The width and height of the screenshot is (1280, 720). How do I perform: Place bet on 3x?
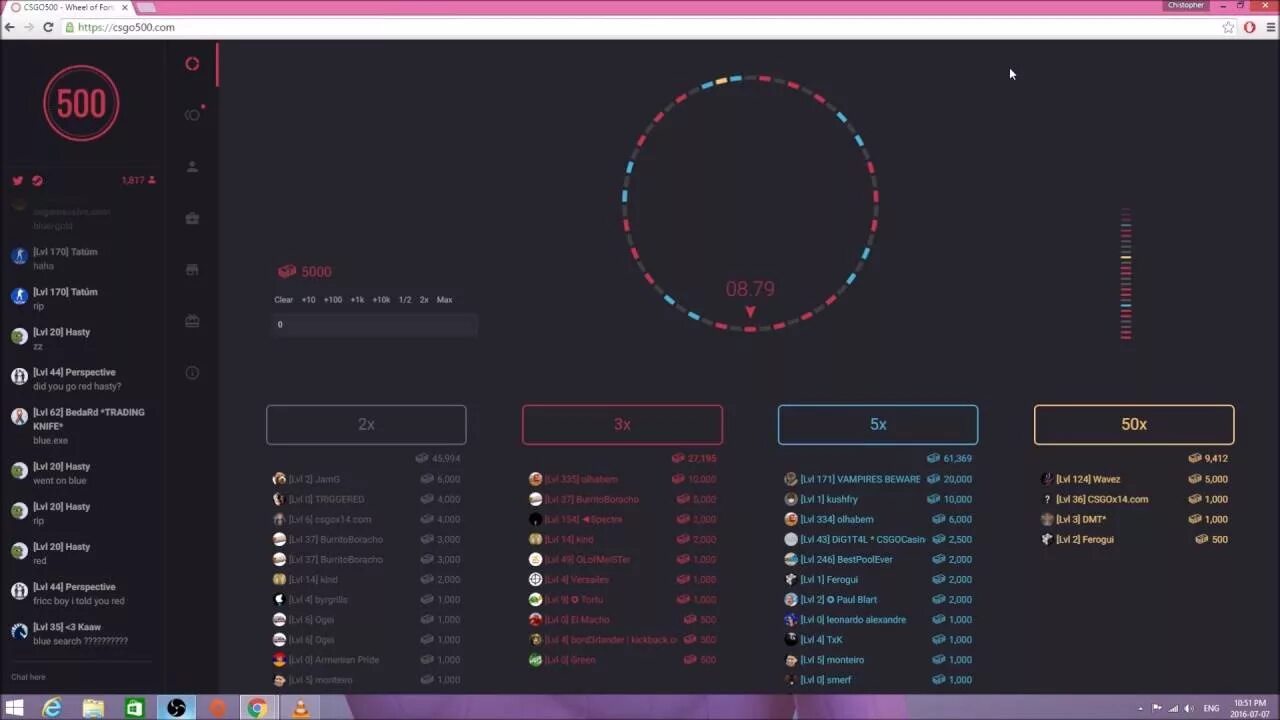coord(622,424)
